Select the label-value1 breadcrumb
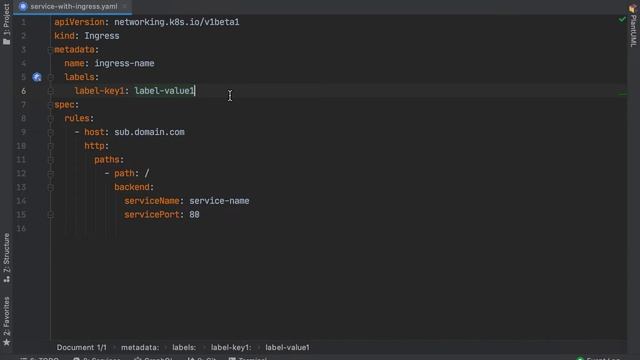640x360 pixels. point(287,347)
